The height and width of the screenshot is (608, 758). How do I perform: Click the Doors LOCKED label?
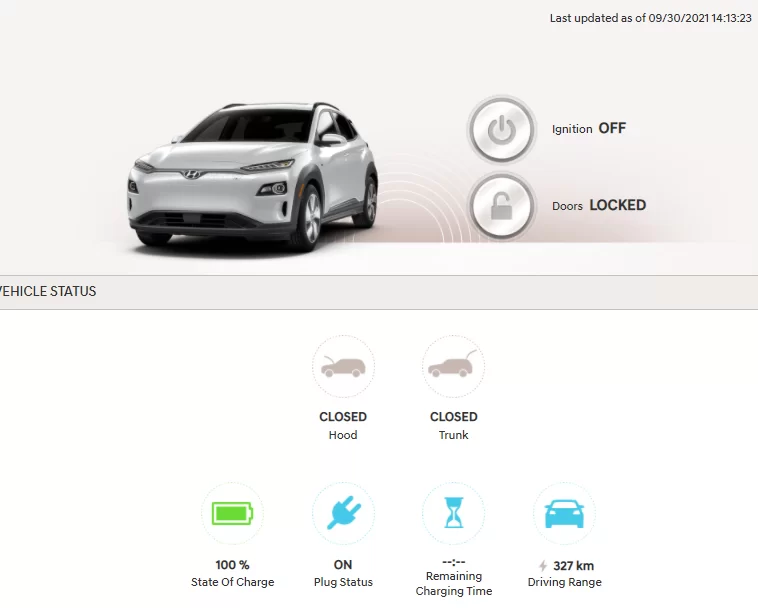(599, 205)
